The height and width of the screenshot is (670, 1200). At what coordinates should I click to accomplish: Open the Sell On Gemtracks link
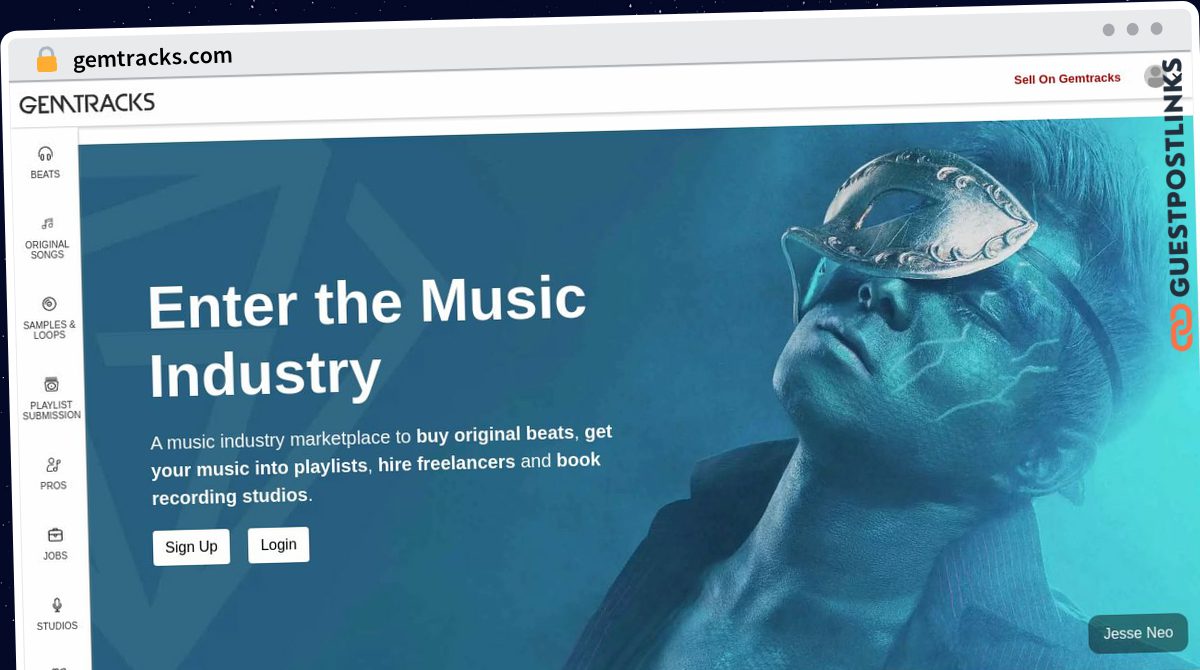[x=1067, y=78]
